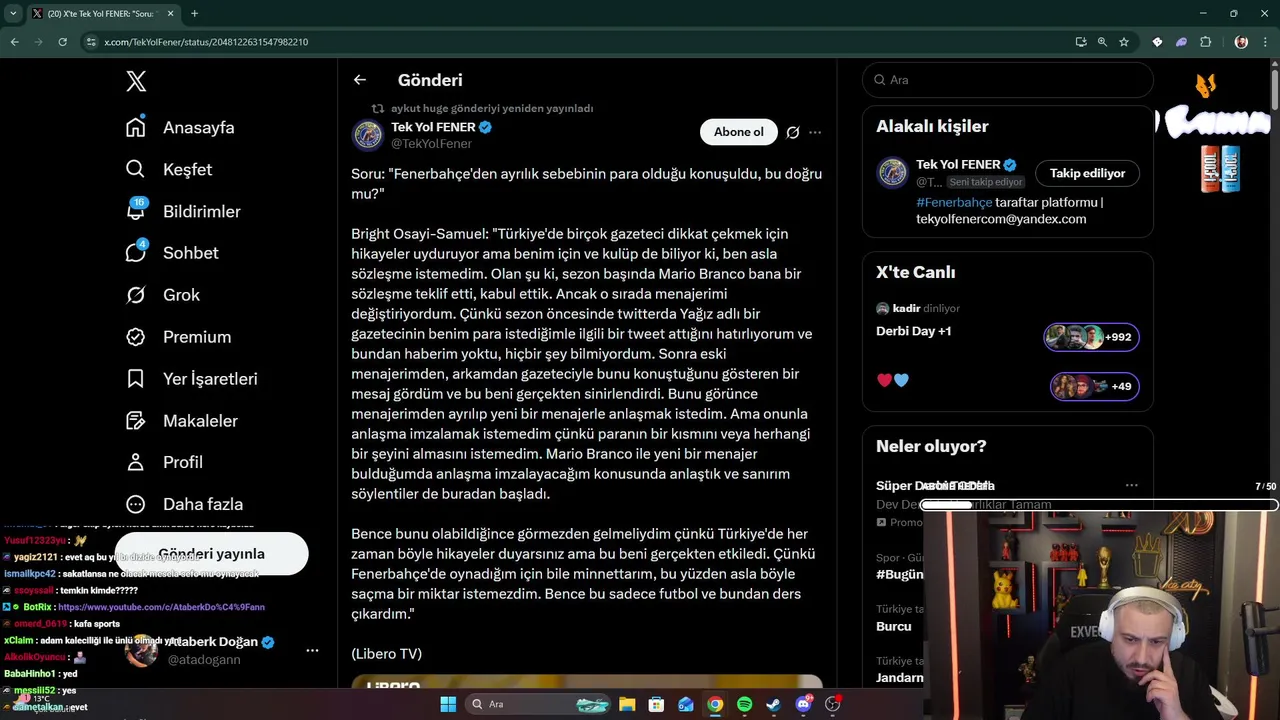Open OBS Studio from the taskbar

pyautogui.click(x=832, y=704)
